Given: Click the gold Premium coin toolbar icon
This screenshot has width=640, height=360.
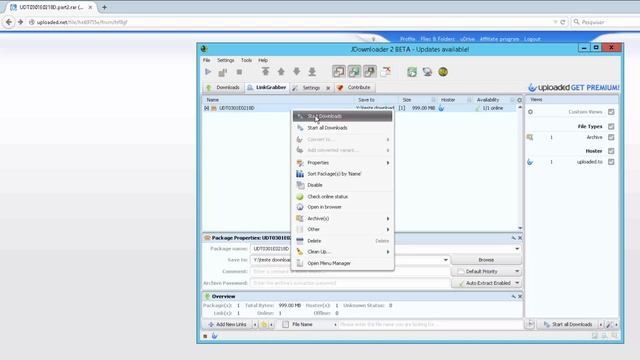Looking at the screenshot, I should pos(443,72).
